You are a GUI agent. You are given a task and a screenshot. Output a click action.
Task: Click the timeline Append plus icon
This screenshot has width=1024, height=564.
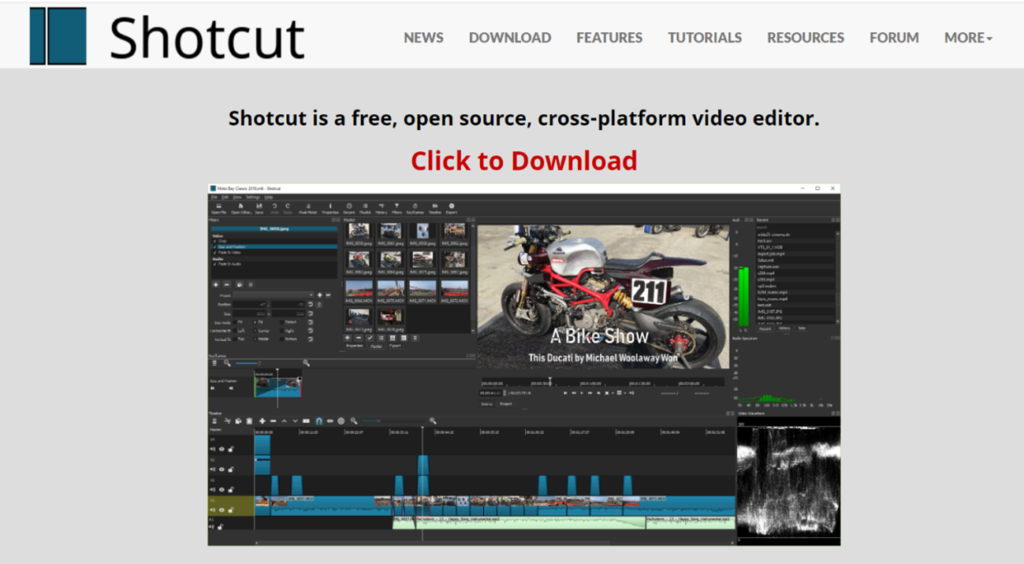(263, 421)
